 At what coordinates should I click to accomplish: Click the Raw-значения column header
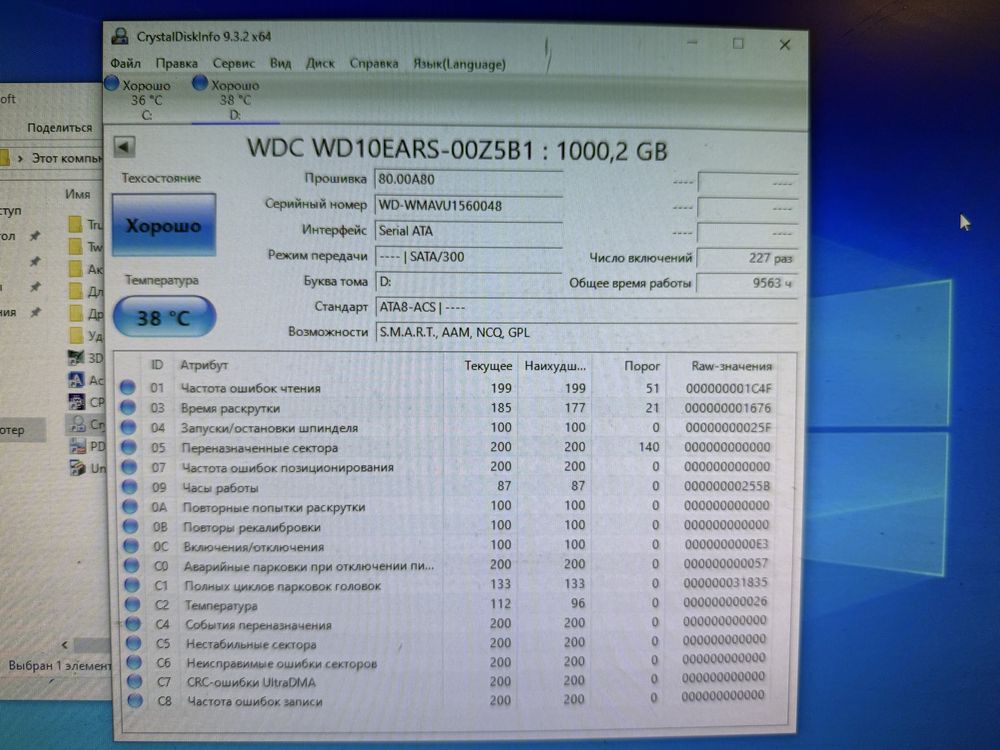732,366
